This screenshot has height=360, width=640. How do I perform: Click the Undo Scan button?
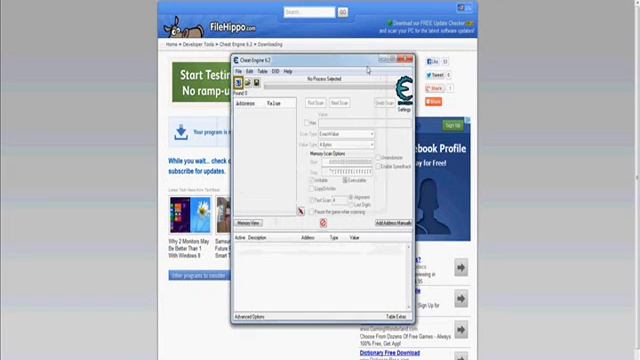coord(385,103)
